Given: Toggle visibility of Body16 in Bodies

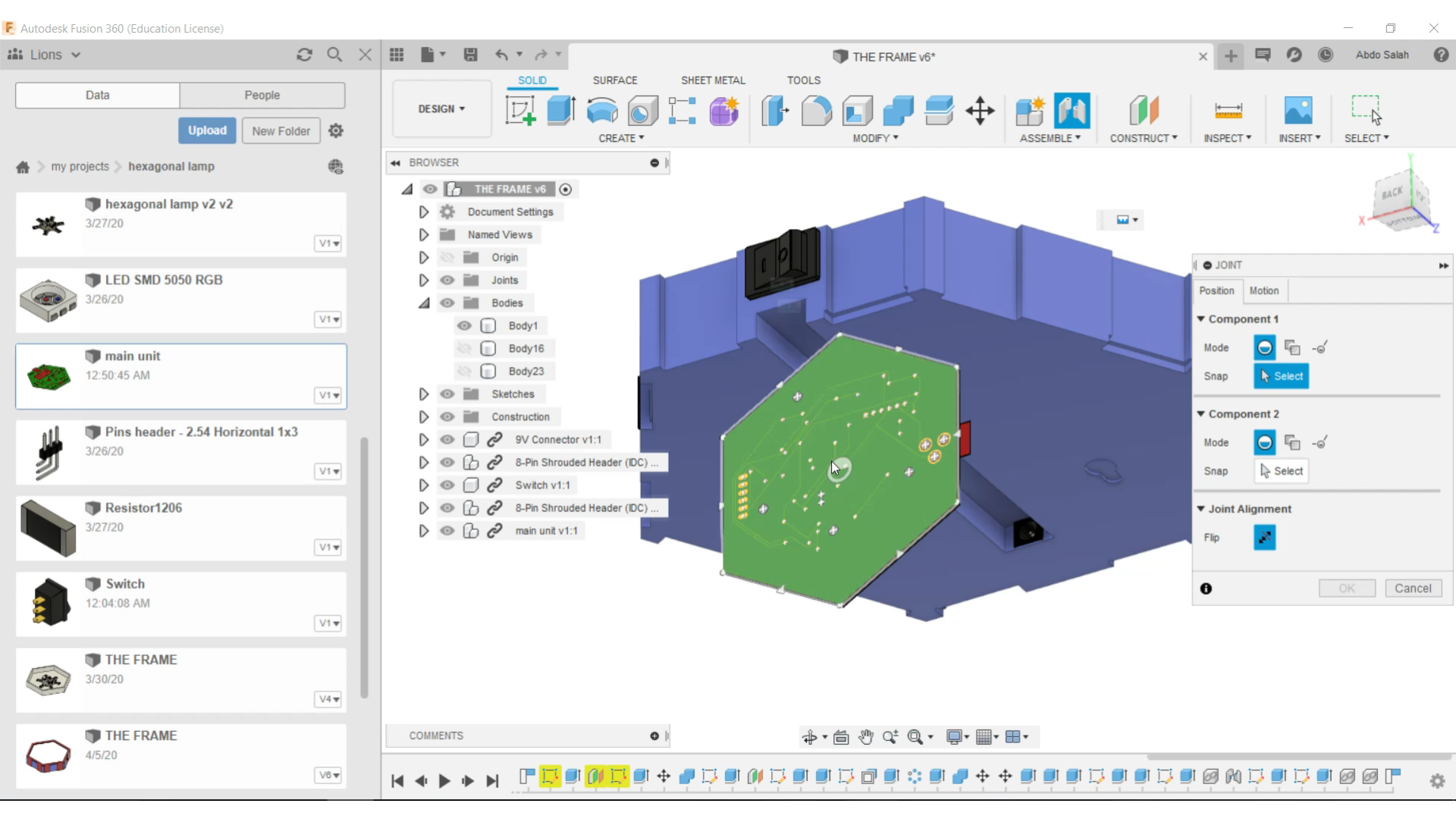Looking at the screenshot, I should click(x=463, y=348).
